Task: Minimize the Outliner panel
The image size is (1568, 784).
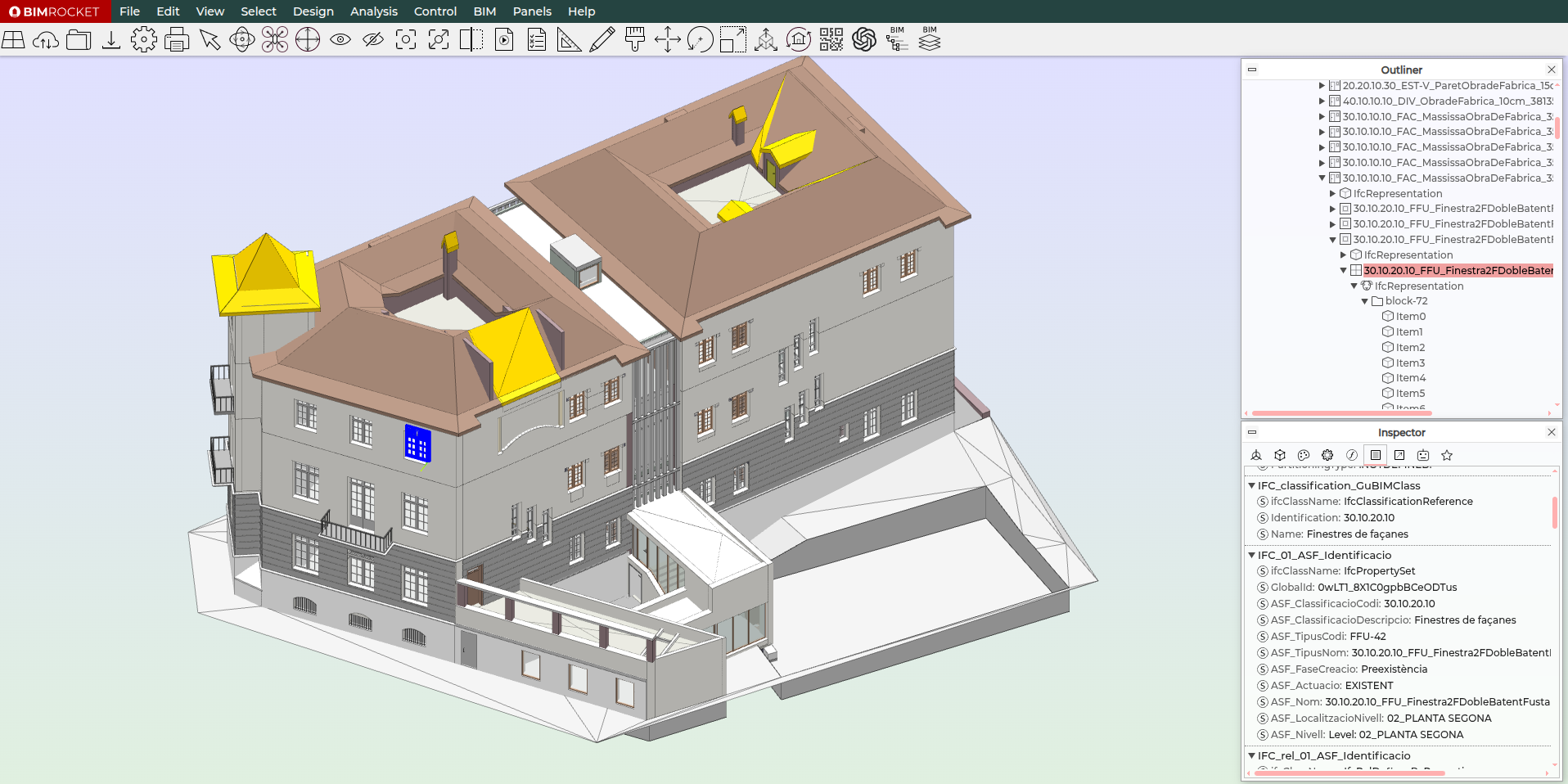Action: tap(1251, 70)
